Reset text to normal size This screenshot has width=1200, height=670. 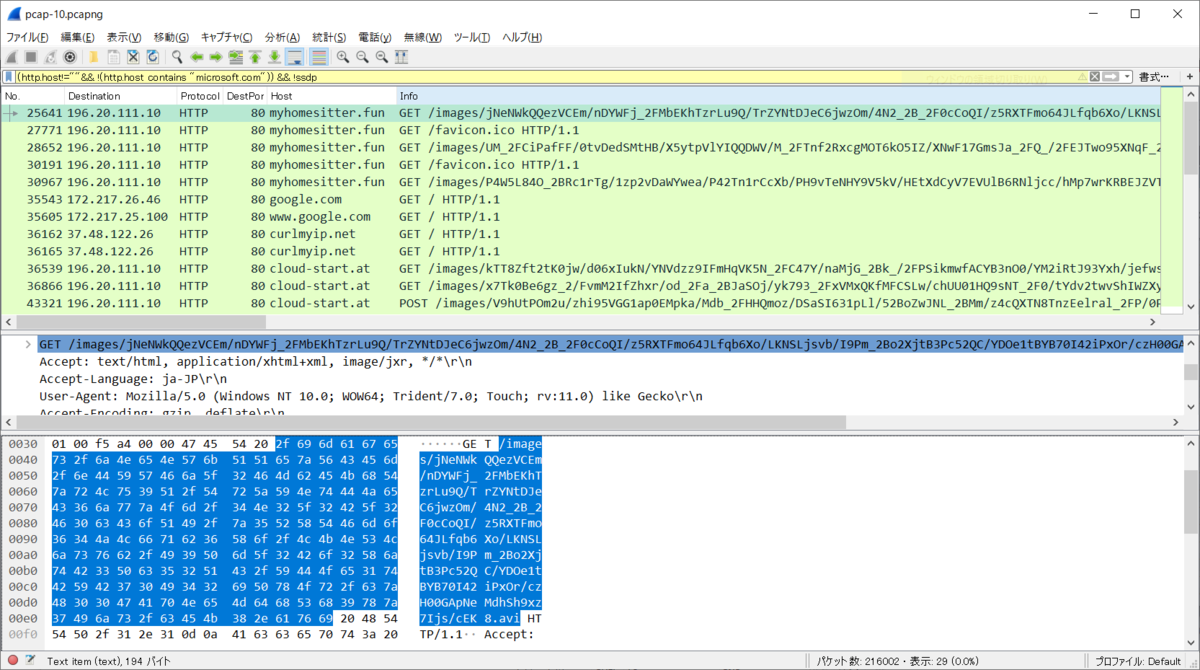coord(382,57)
